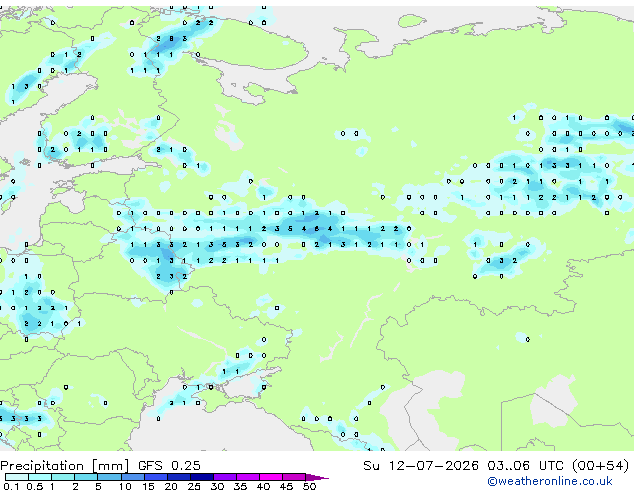Click the legend label '40'

(x=263, y=486)
